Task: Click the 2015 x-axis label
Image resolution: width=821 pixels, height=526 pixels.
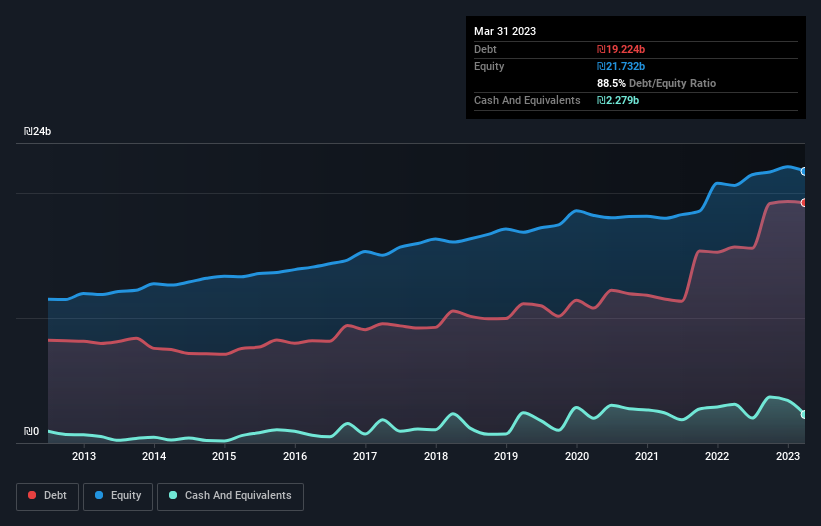Action: [x=224, y=456]
